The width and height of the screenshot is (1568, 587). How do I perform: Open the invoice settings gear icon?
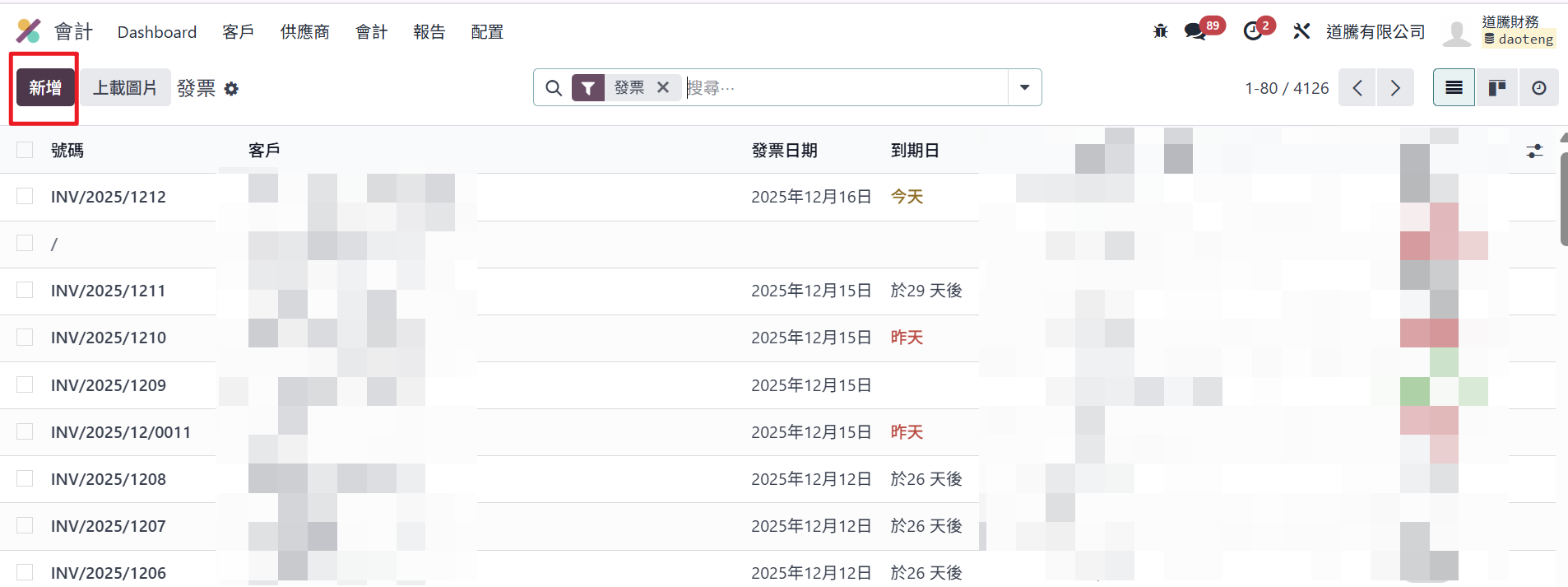[x=231, y=89]
